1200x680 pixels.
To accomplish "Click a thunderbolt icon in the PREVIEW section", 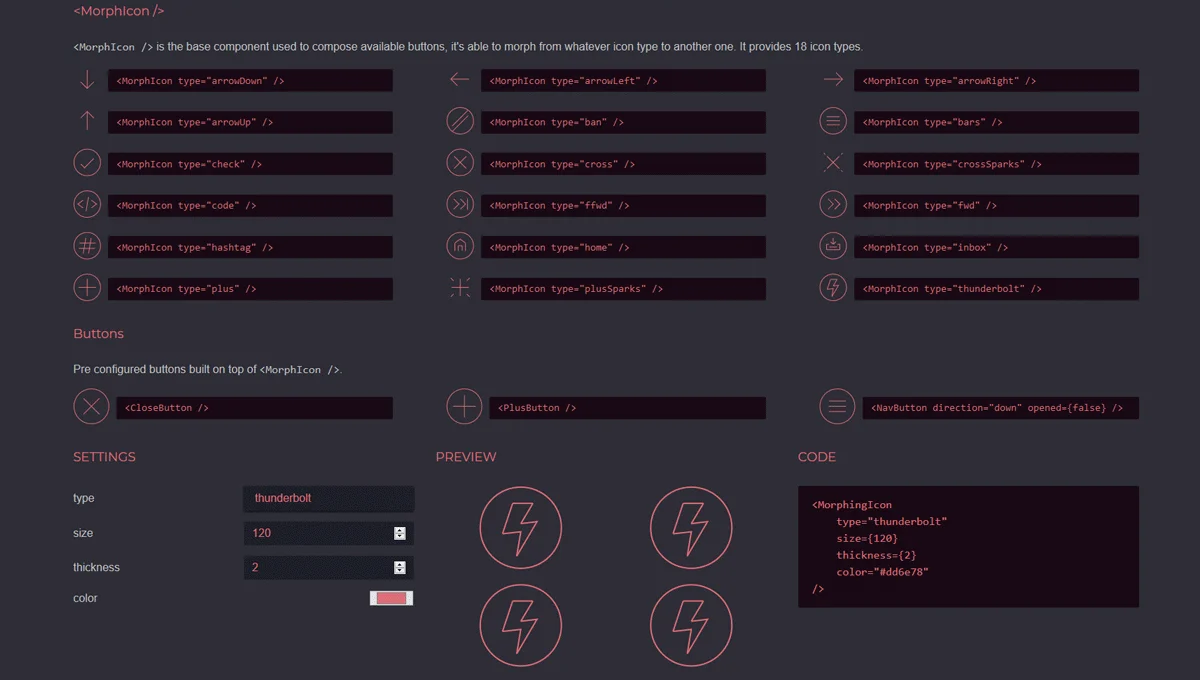I will [520, 527].
